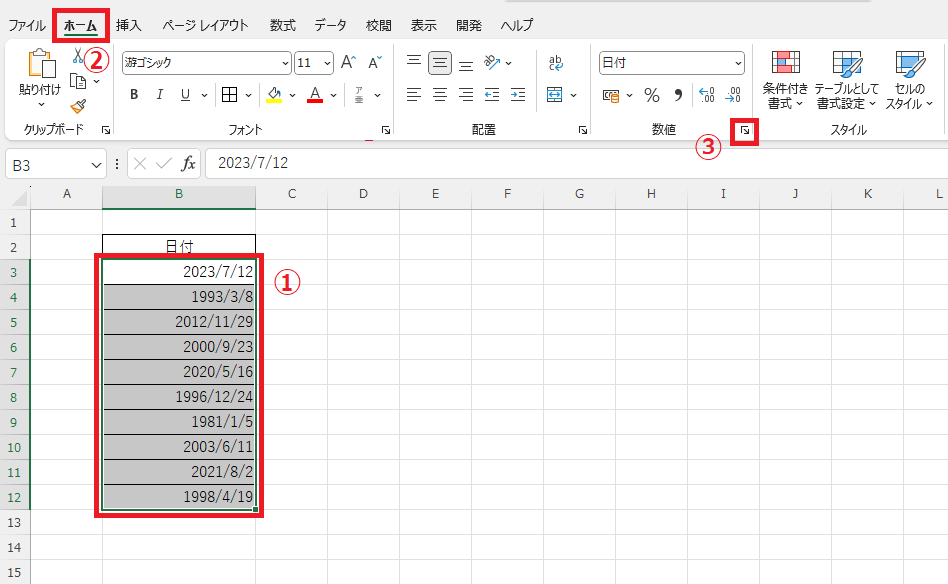Decrease font size with small A icon
Screen dimensions: 948x584
375,62
